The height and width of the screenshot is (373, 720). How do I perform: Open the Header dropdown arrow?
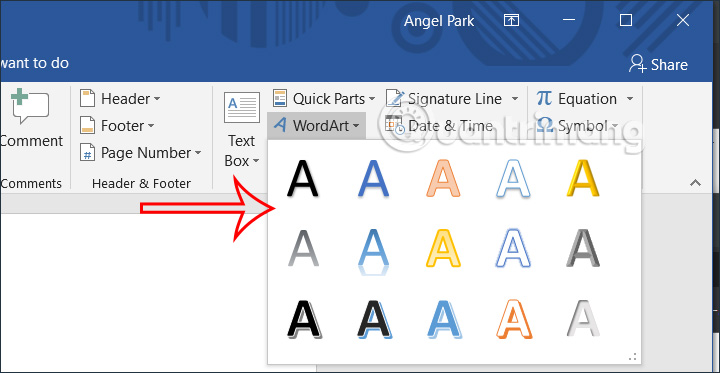tap(157, 99)
